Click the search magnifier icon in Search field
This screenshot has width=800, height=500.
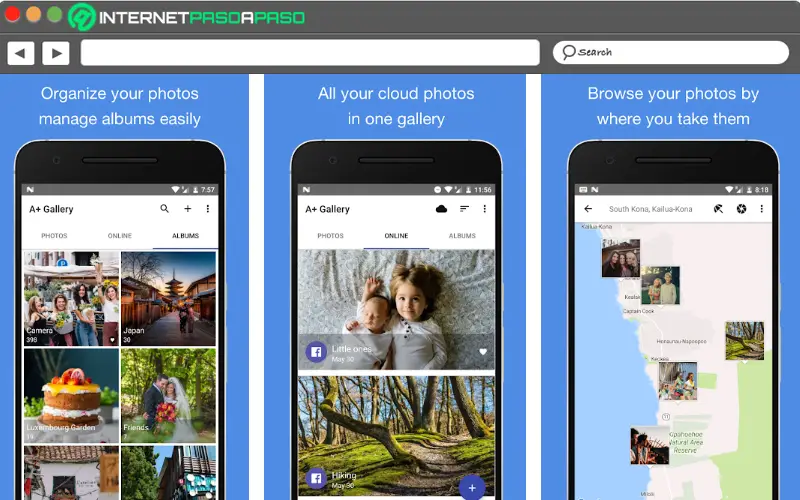click(x=568, y=52)
